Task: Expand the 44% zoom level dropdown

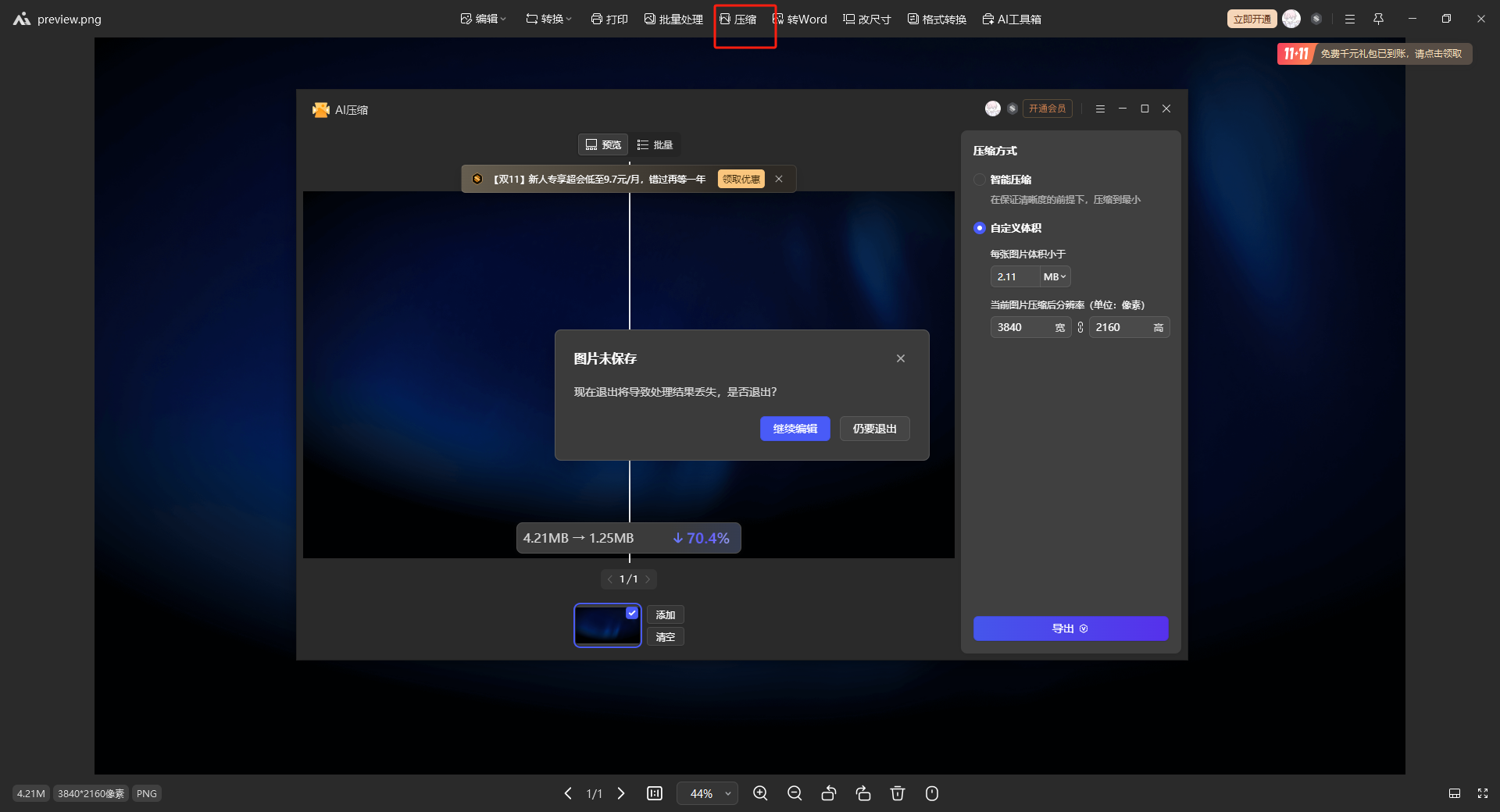Action: pyautogui.click(x=727, y=793)
